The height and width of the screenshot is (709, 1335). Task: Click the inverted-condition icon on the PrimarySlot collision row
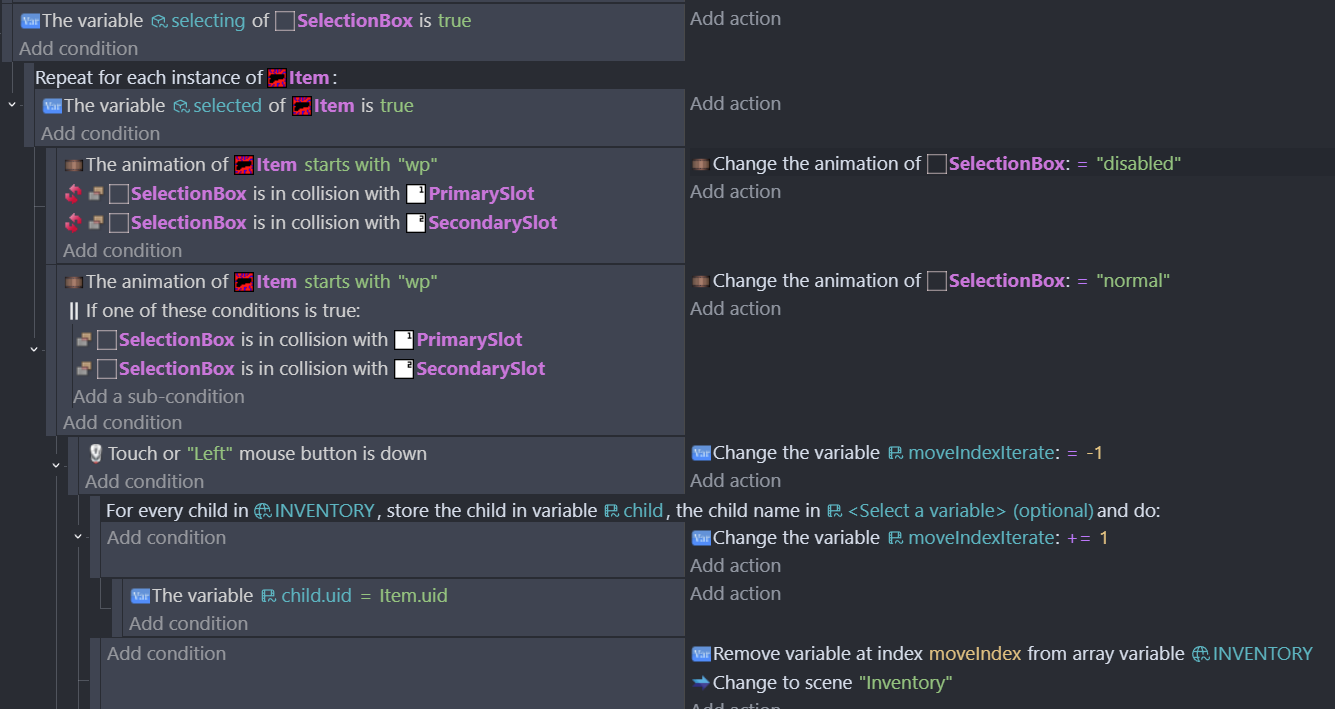[73, 194]
